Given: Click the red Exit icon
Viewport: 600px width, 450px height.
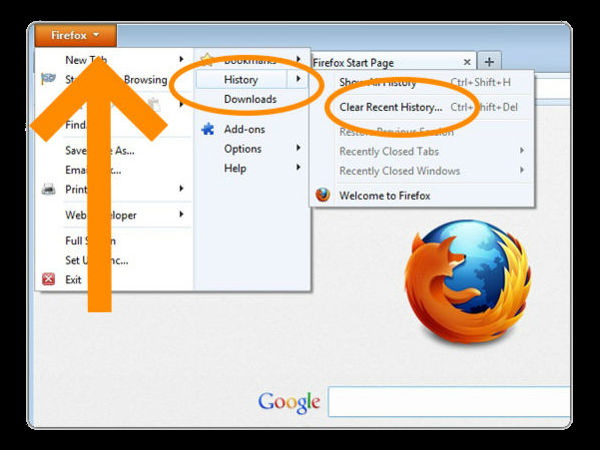Looking at the screenshot, I should [48, 279].
